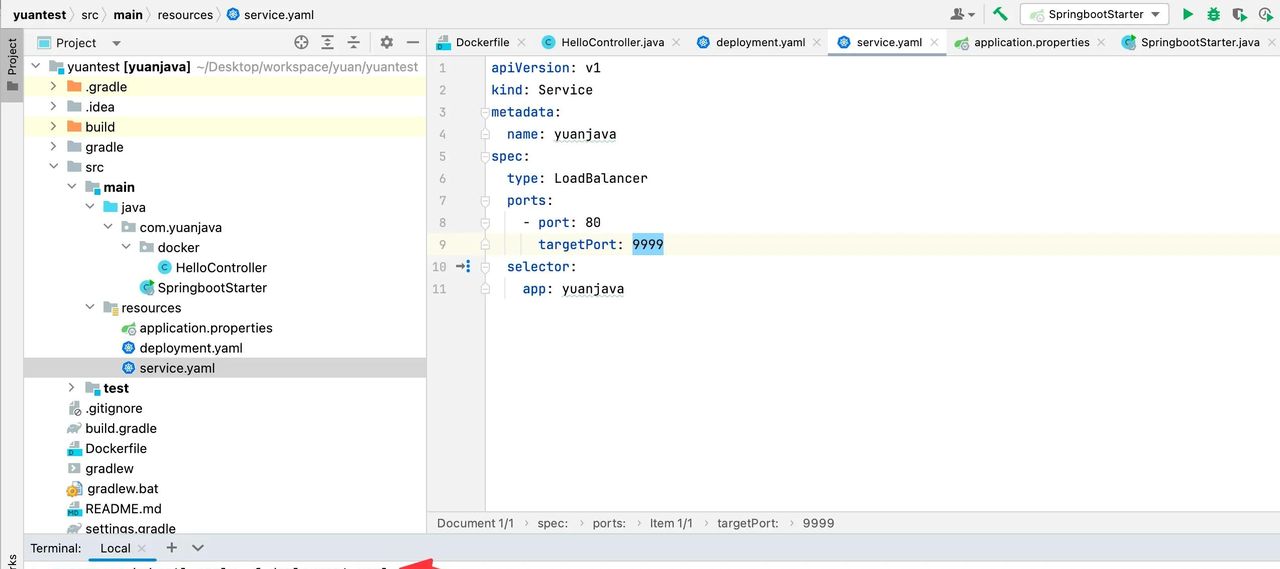This screenshot has height=569, width=1280.
Task: Add a new terminal session with plus
Action: tap(171, 547)
